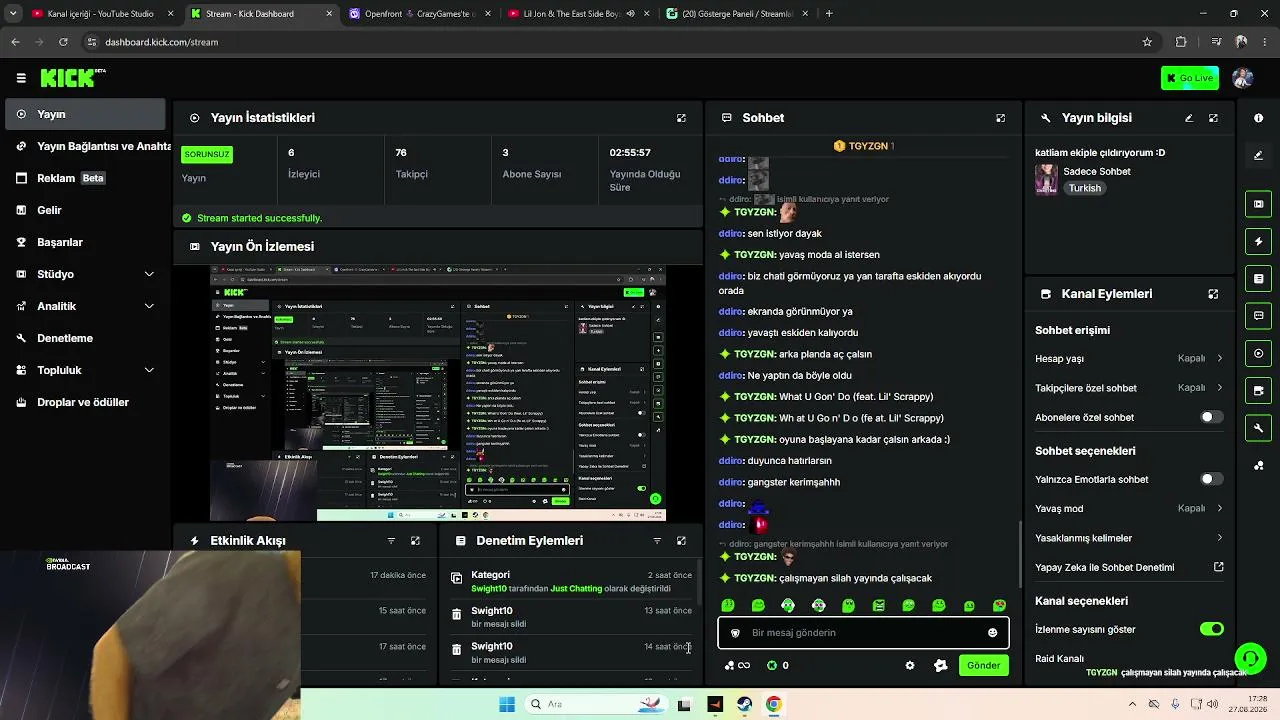Open Yasaklanmış kelimeler settings
The image size is (1280, 720).
click(1129, 538)
